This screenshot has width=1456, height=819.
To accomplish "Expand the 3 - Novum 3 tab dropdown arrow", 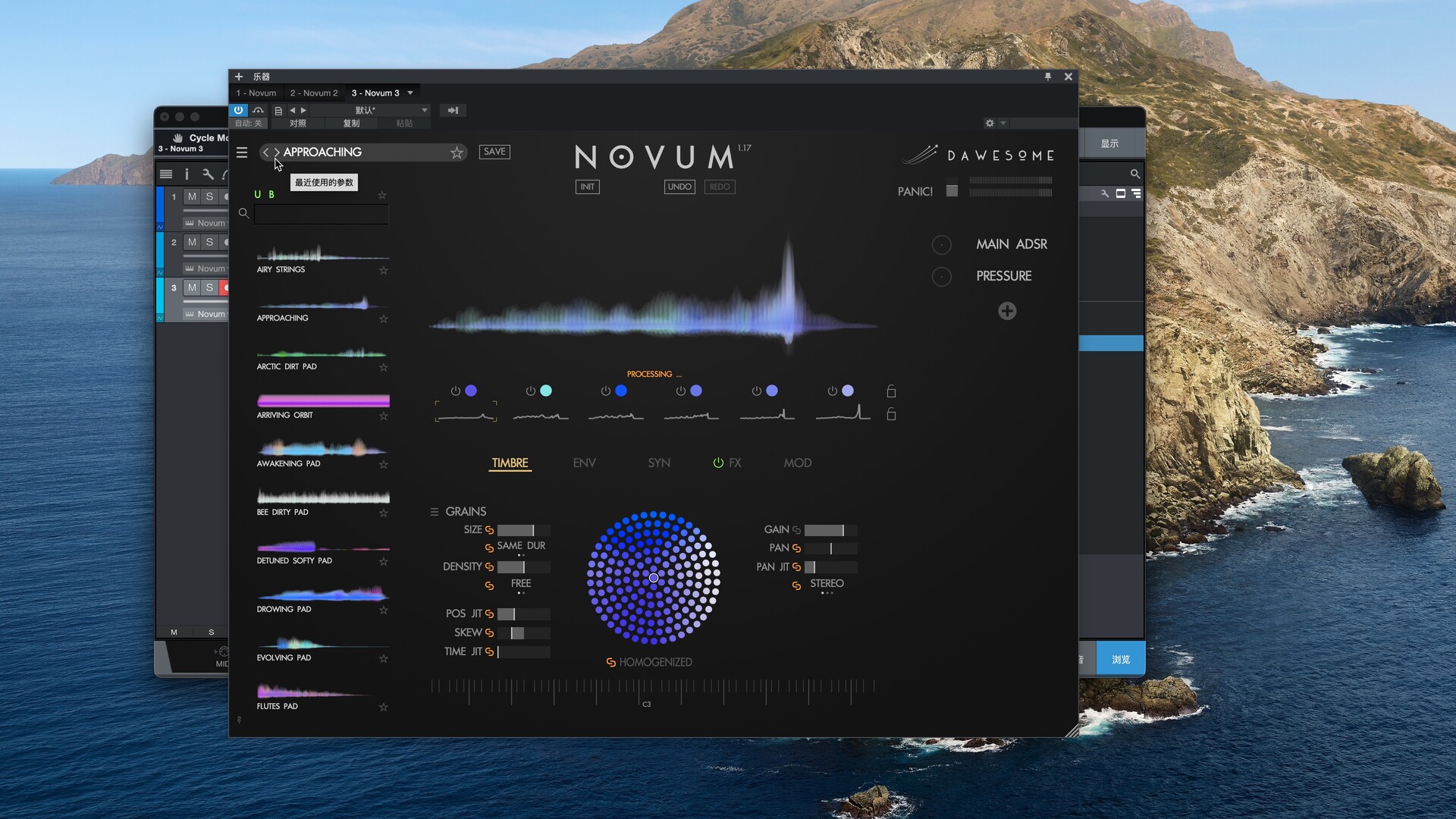I will pyautogui.click(x=410, y=93).
